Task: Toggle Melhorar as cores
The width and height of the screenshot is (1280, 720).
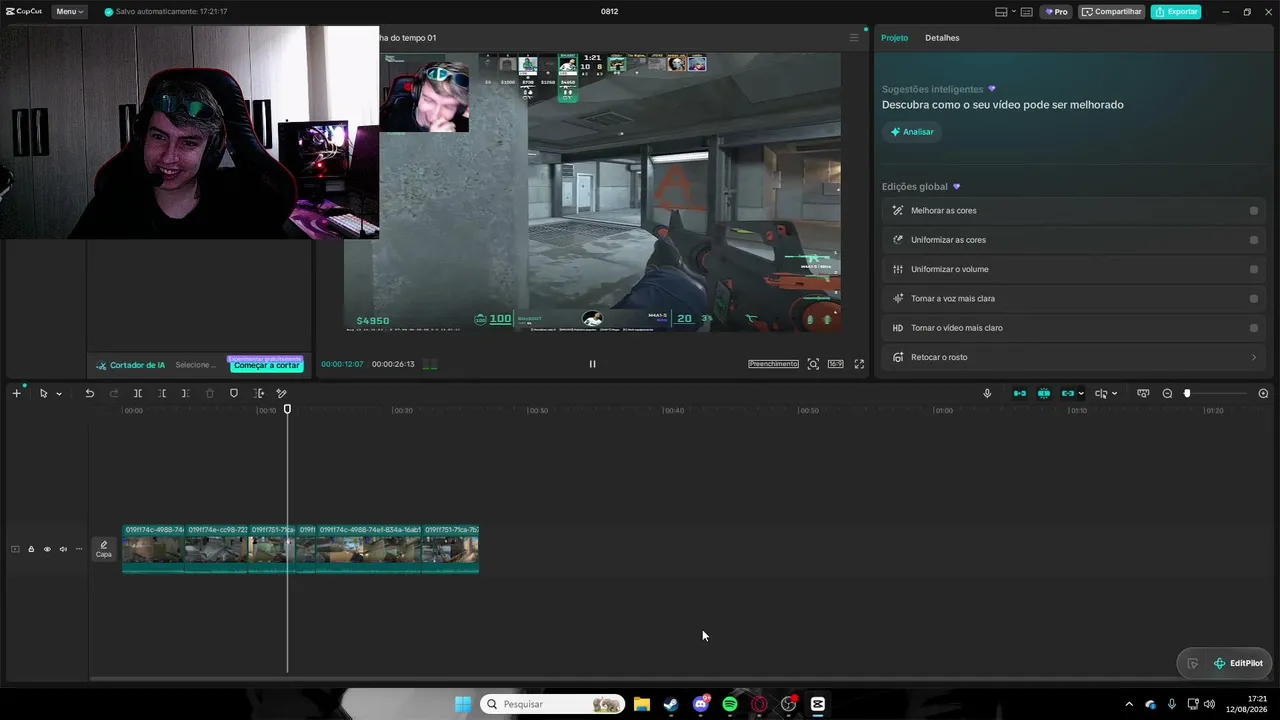Action: (1254, 211)
